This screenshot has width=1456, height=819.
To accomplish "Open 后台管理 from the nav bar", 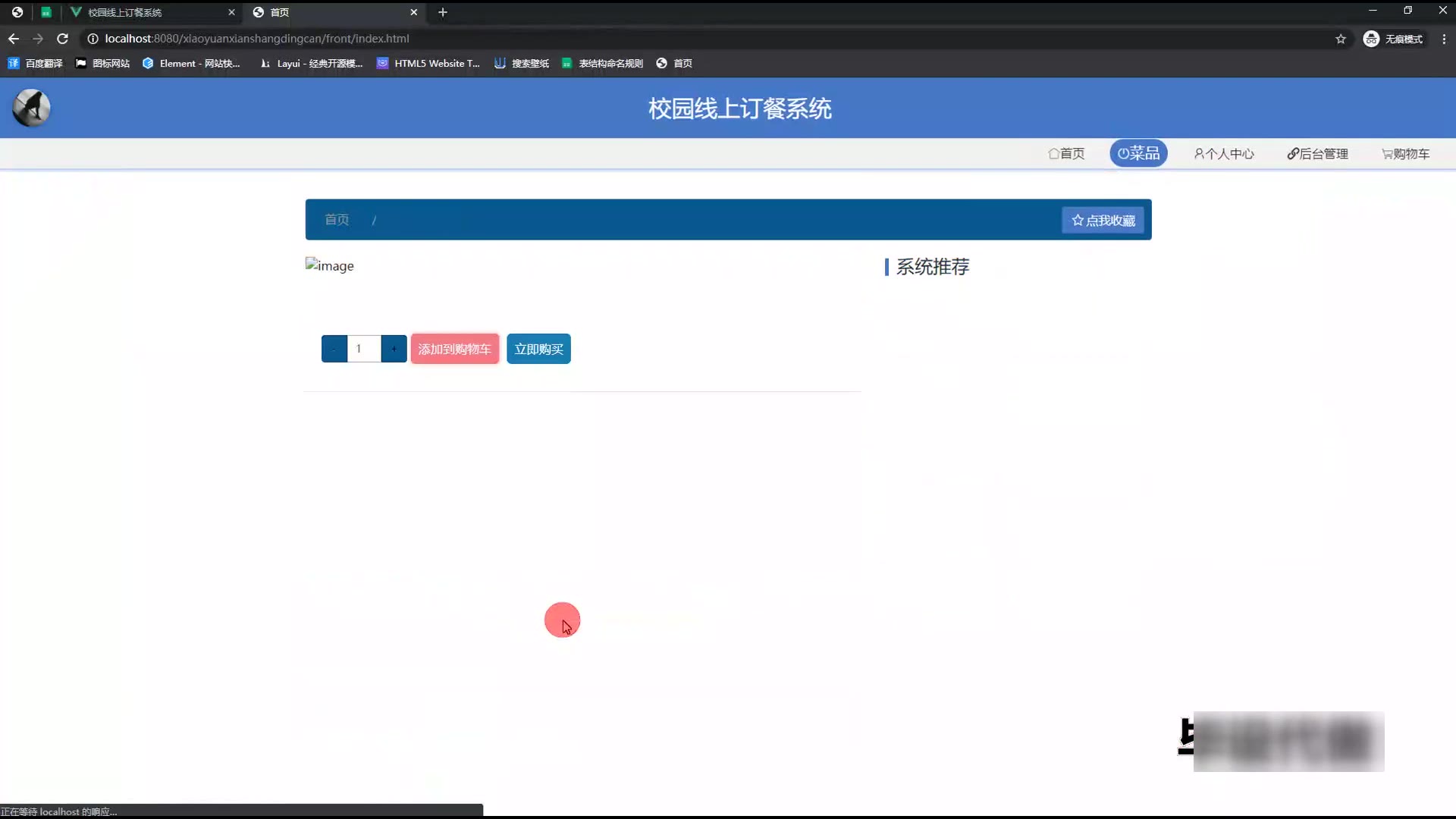I will pos(1317,153).
